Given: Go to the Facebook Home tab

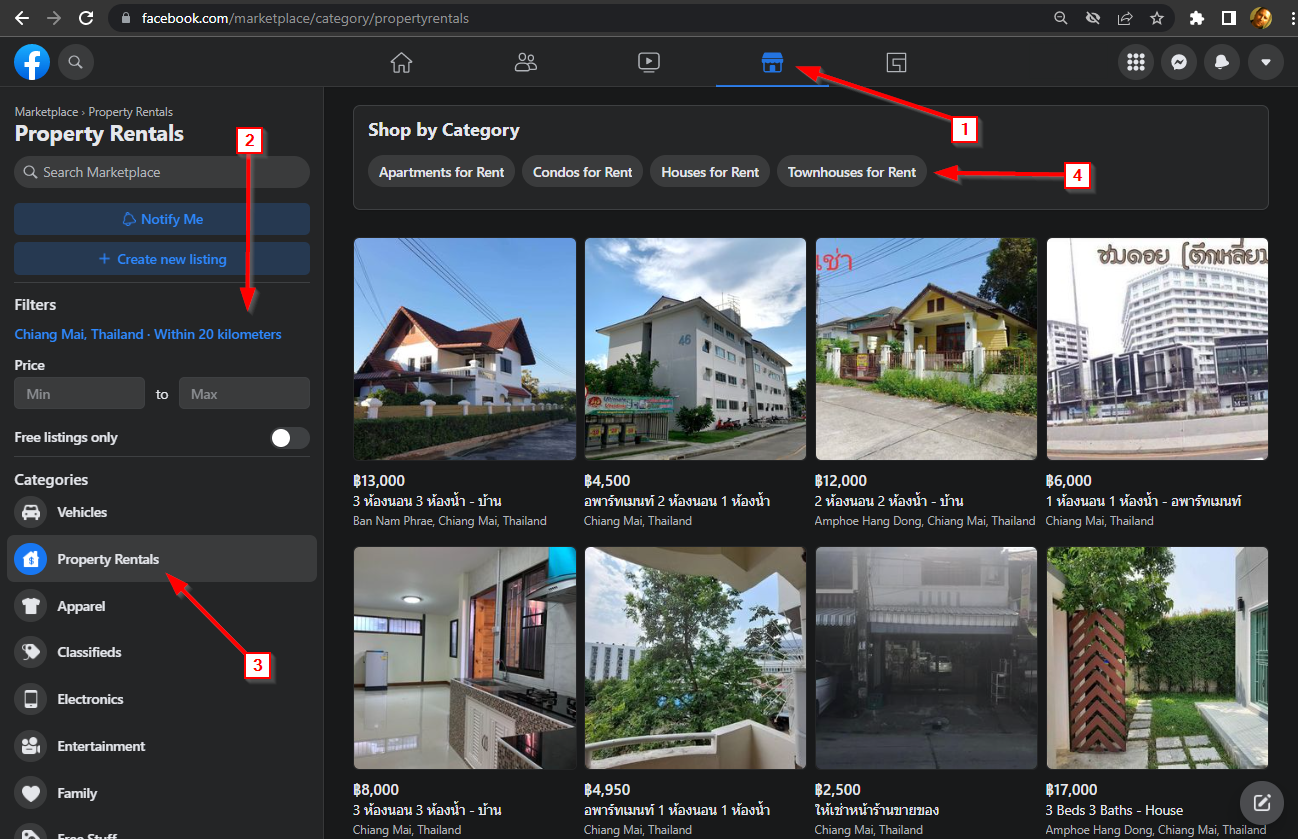Looking at the screenshot, I should (401, 63).
